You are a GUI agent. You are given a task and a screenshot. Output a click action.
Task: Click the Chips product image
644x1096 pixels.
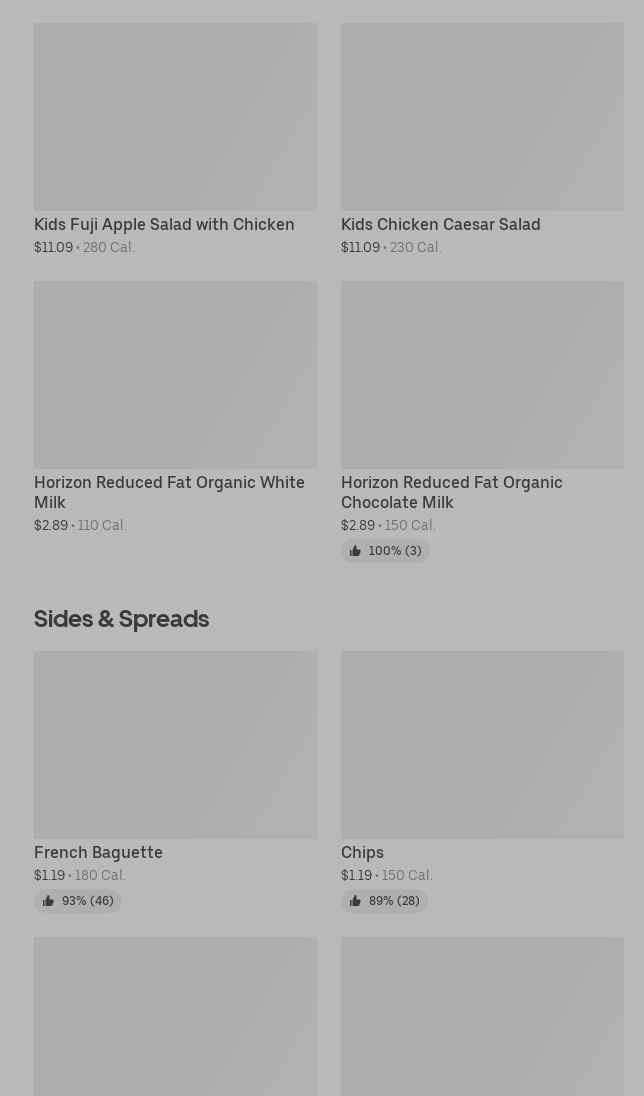pyautogui.click(x=482, y=744)
